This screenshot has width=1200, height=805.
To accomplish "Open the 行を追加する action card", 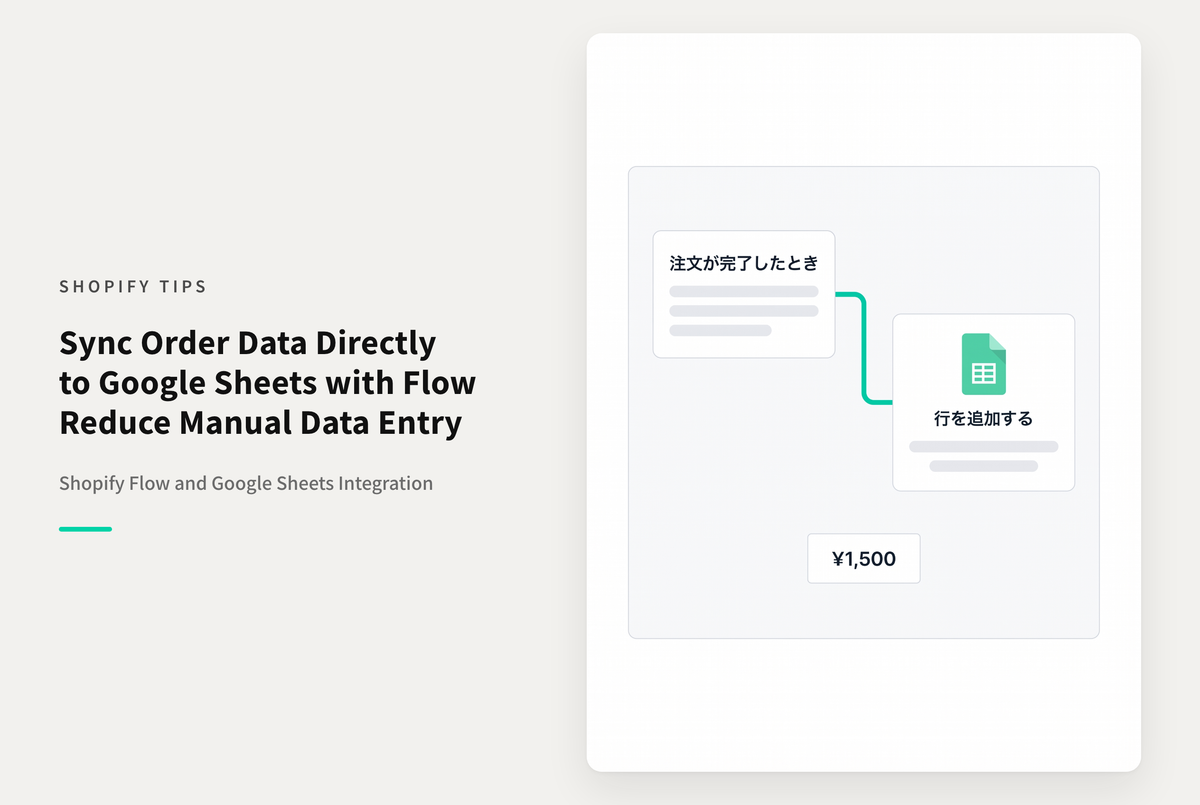I will click(x=984, y=402).
